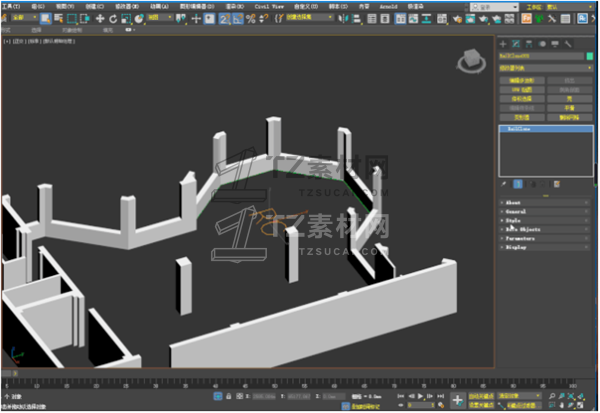Open the Create tab in command panel

click(504, 44)
